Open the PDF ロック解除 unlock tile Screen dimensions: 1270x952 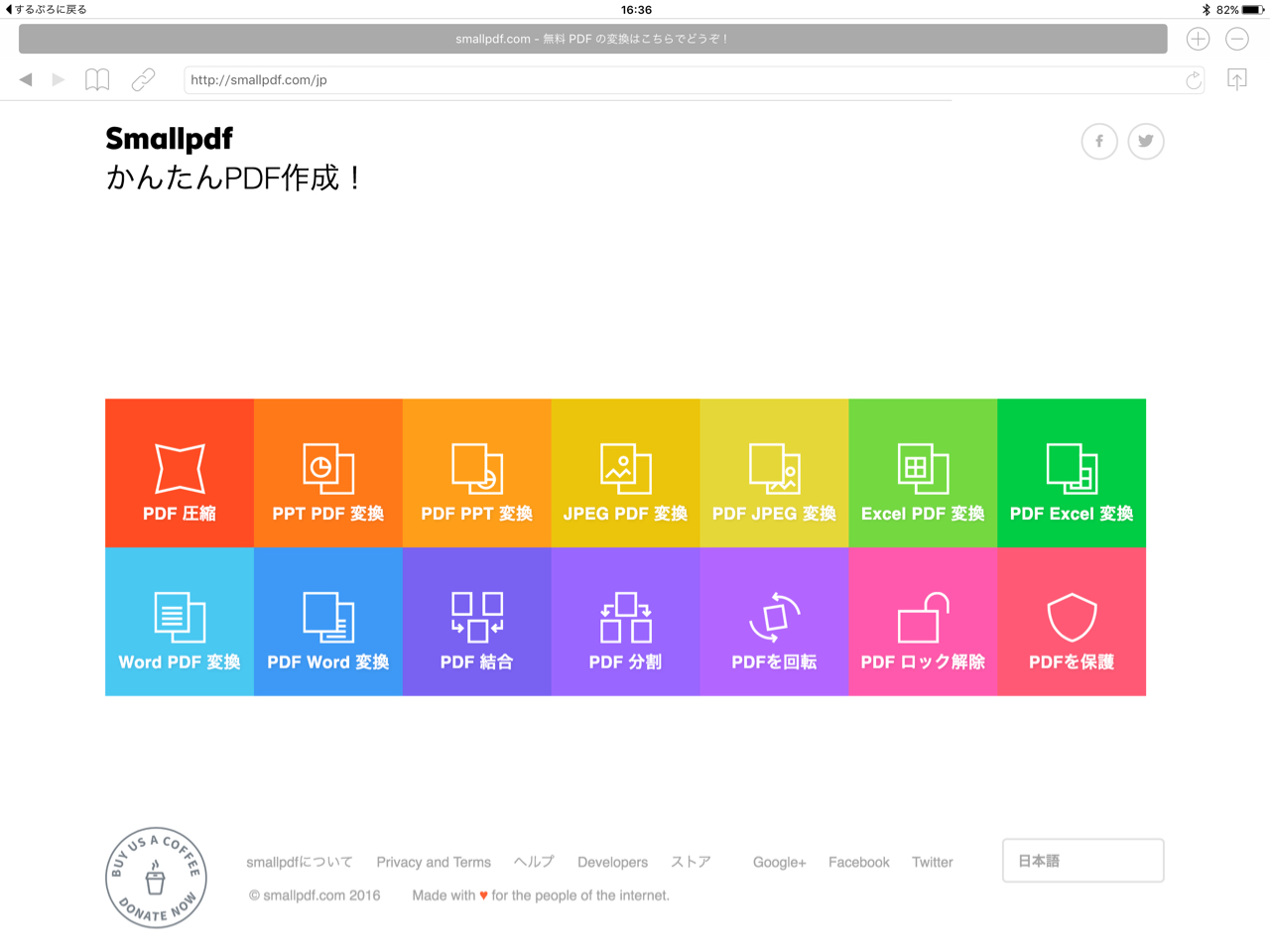(x=924, y=622)
